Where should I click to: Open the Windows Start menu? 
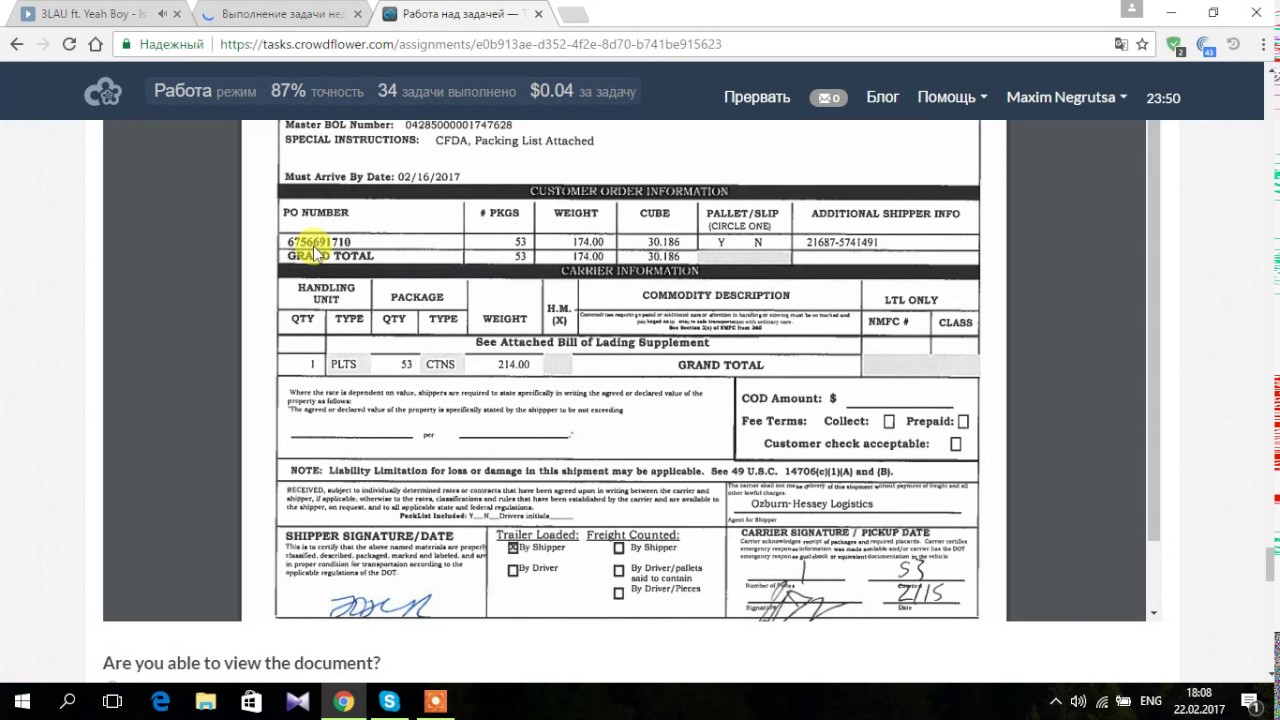(22, 701)
